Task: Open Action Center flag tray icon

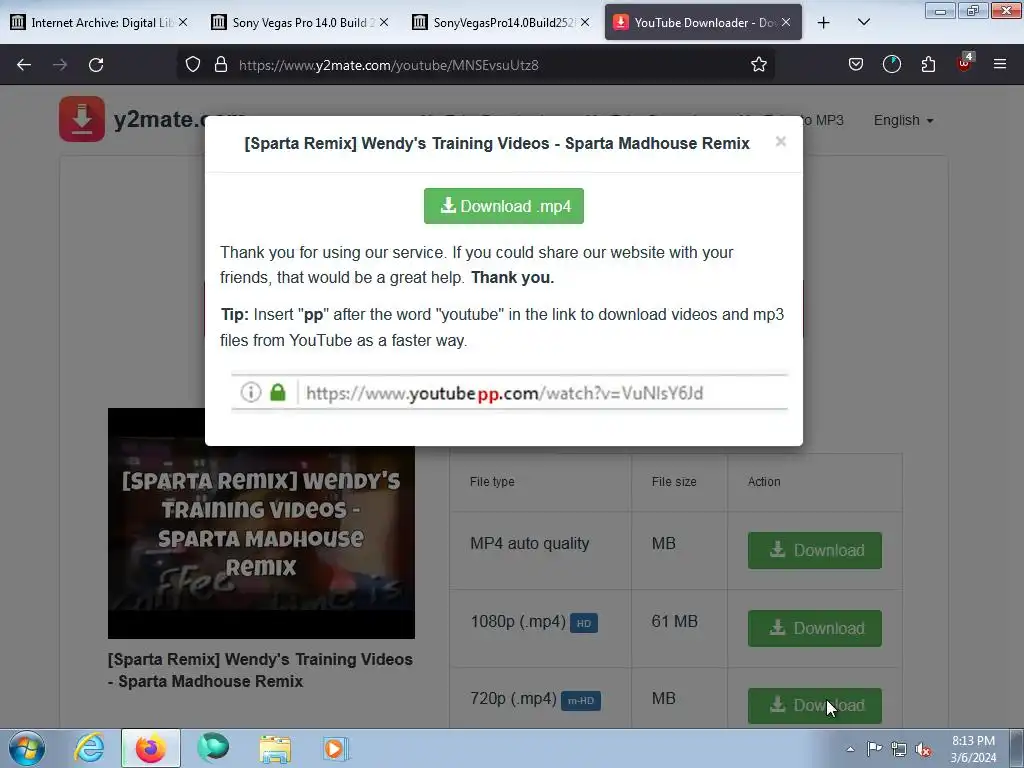Action: [x=874, y=749]
